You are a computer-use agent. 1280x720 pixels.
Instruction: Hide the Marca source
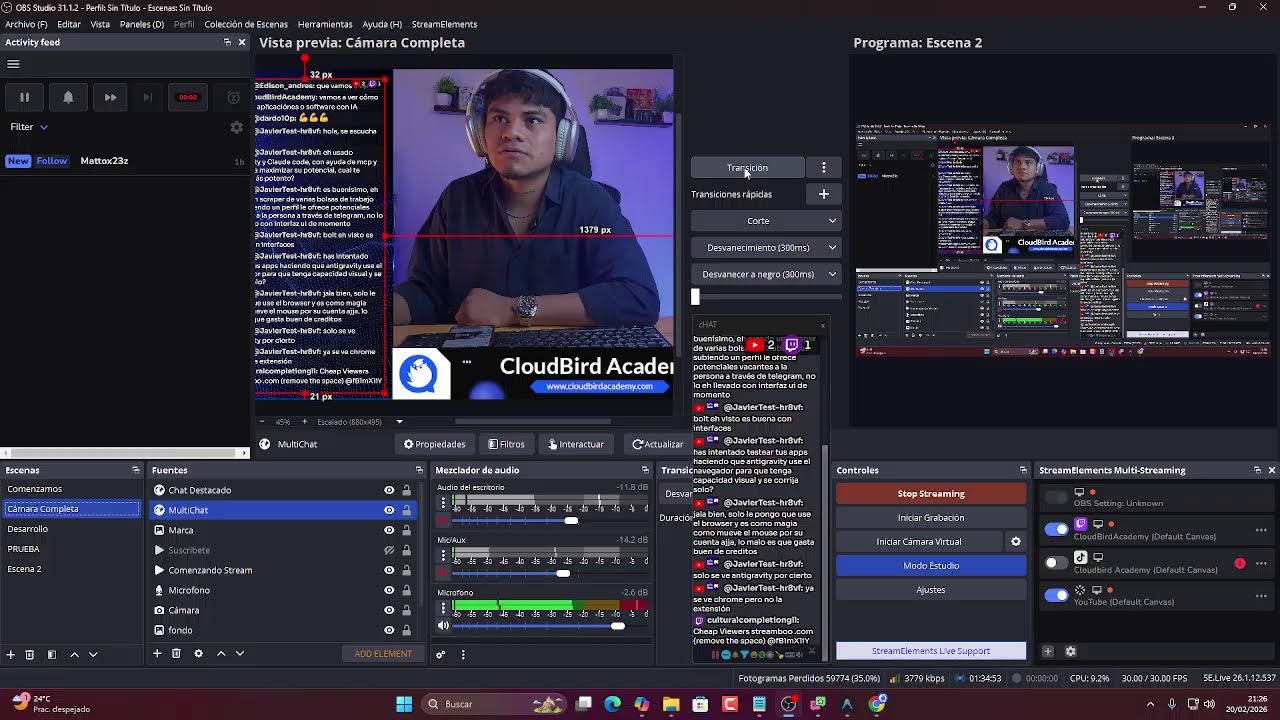click(x=389, y=530)
